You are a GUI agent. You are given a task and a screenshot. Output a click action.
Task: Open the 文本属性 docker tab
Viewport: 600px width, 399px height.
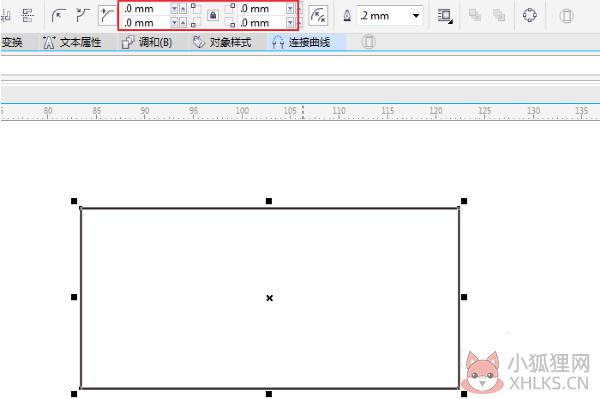point(72,42)
